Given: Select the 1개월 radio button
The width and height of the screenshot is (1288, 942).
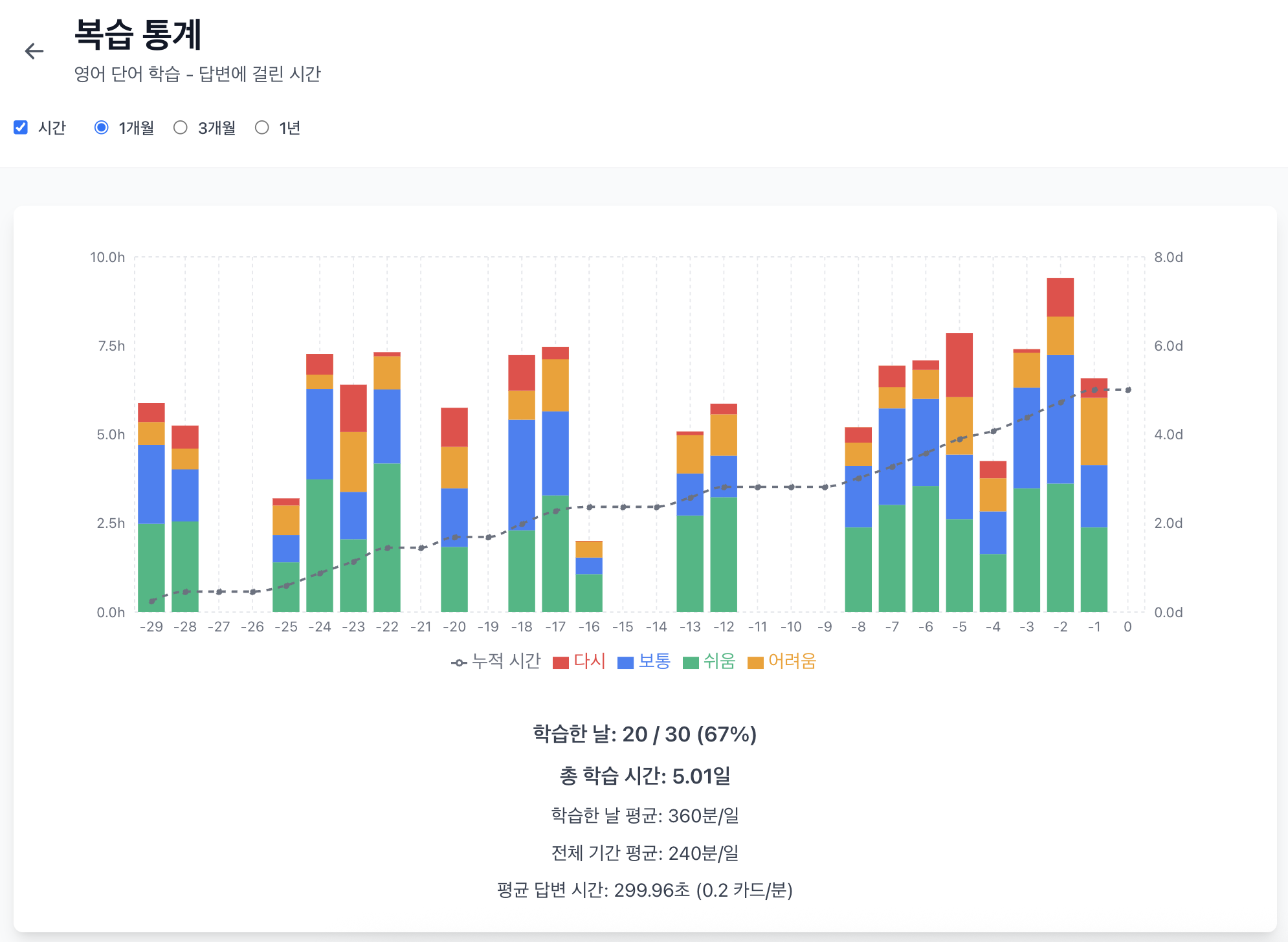Looking at the screenshot, I should point(102,127).
